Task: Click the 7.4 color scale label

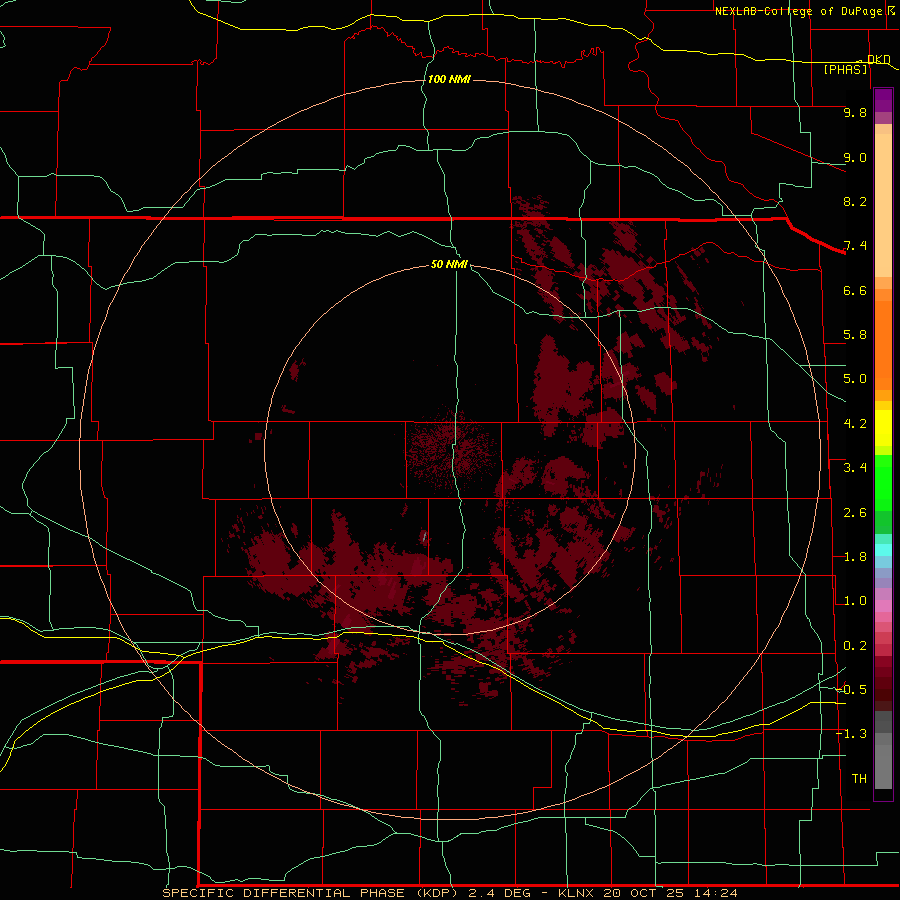Action: [x=855, y=246]
